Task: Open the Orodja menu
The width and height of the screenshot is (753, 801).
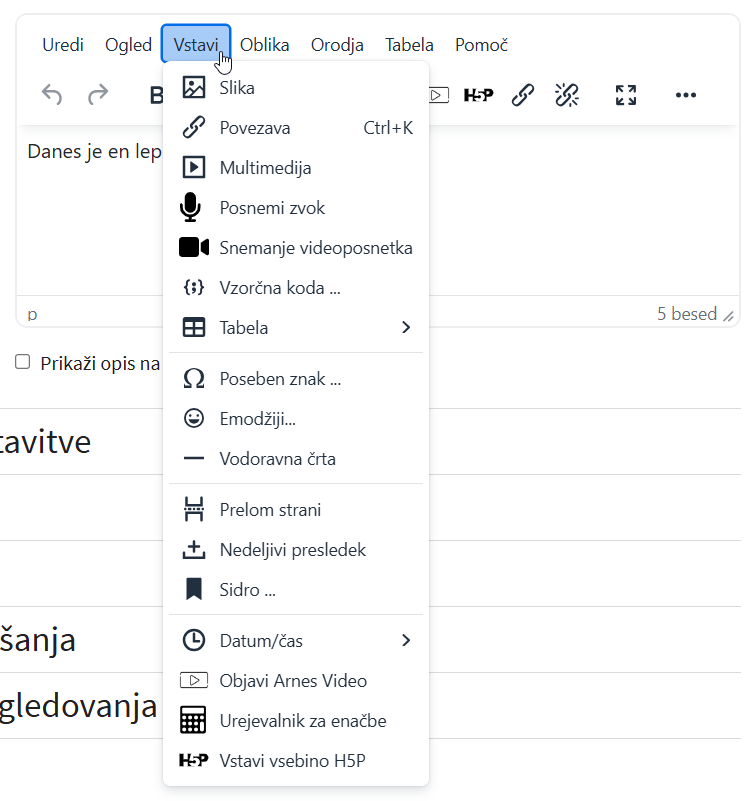Action: click(x=337, y=45)
